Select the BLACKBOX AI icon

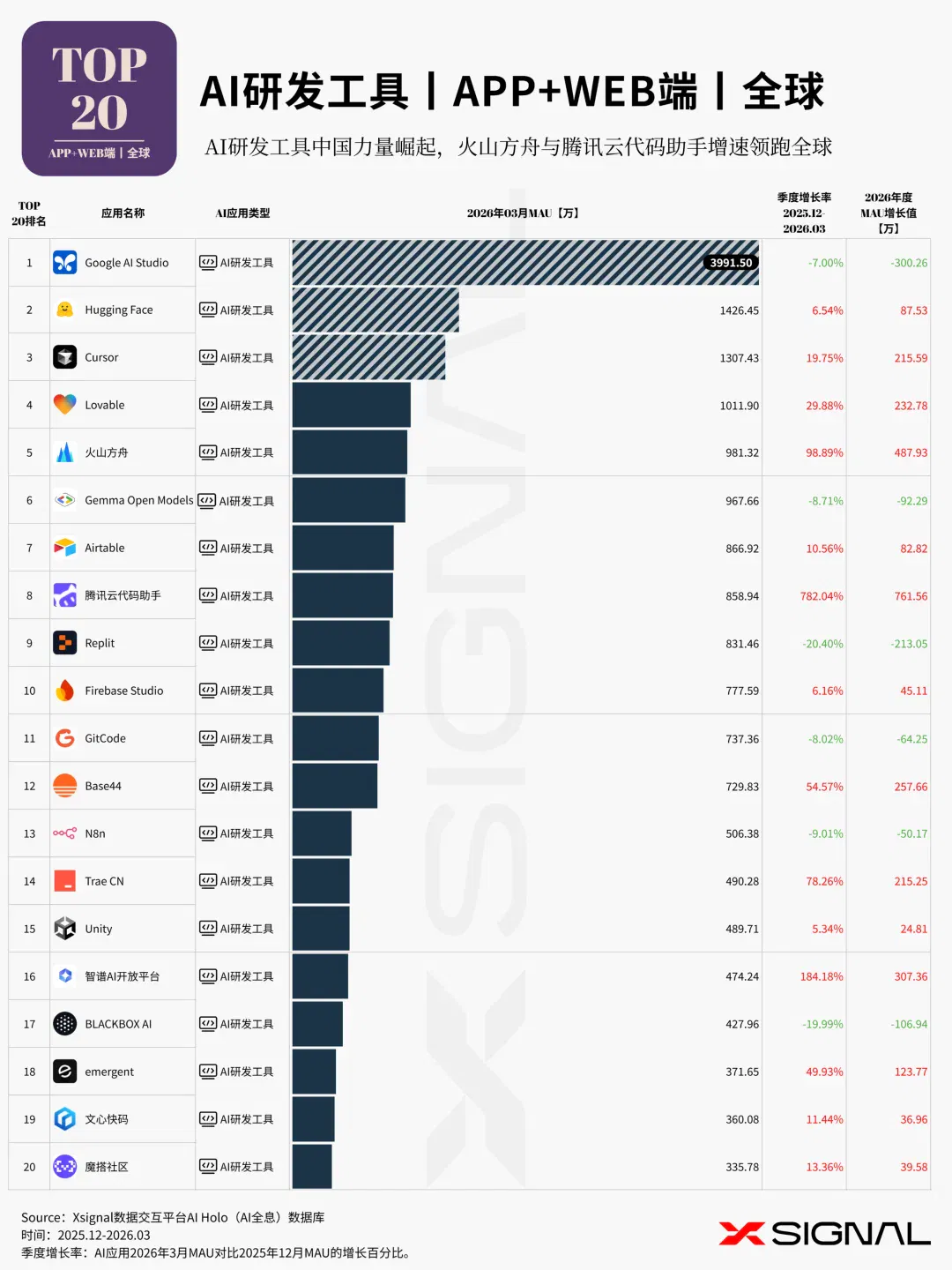coord(64,1024)
